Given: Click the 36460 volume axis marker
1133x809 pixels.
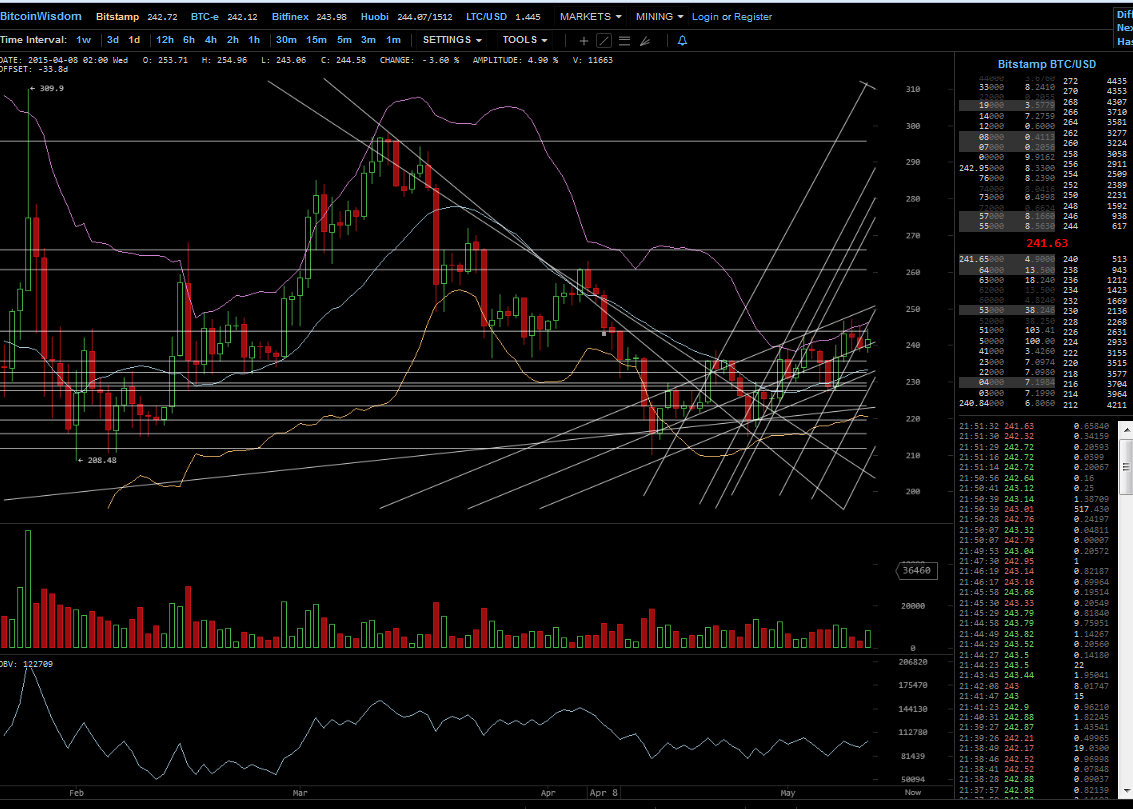Looking at the screenshot, I should pos(916,571).
